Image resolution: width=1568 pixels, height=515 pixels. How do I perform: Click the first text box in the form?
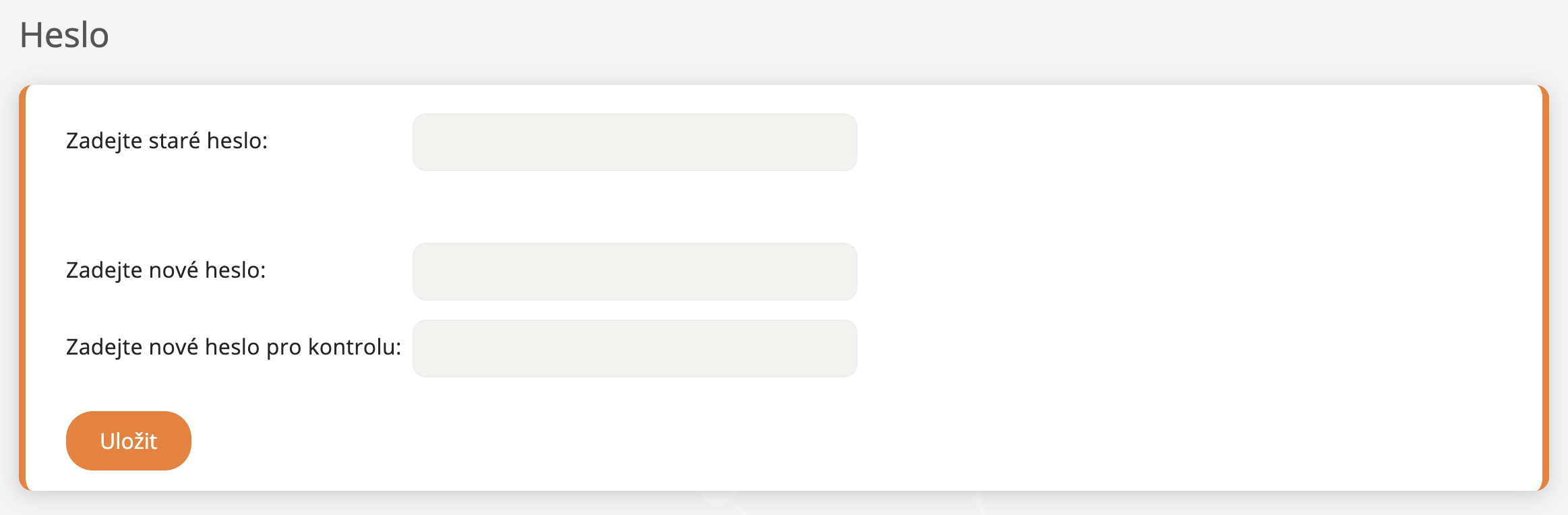(634, 142)
